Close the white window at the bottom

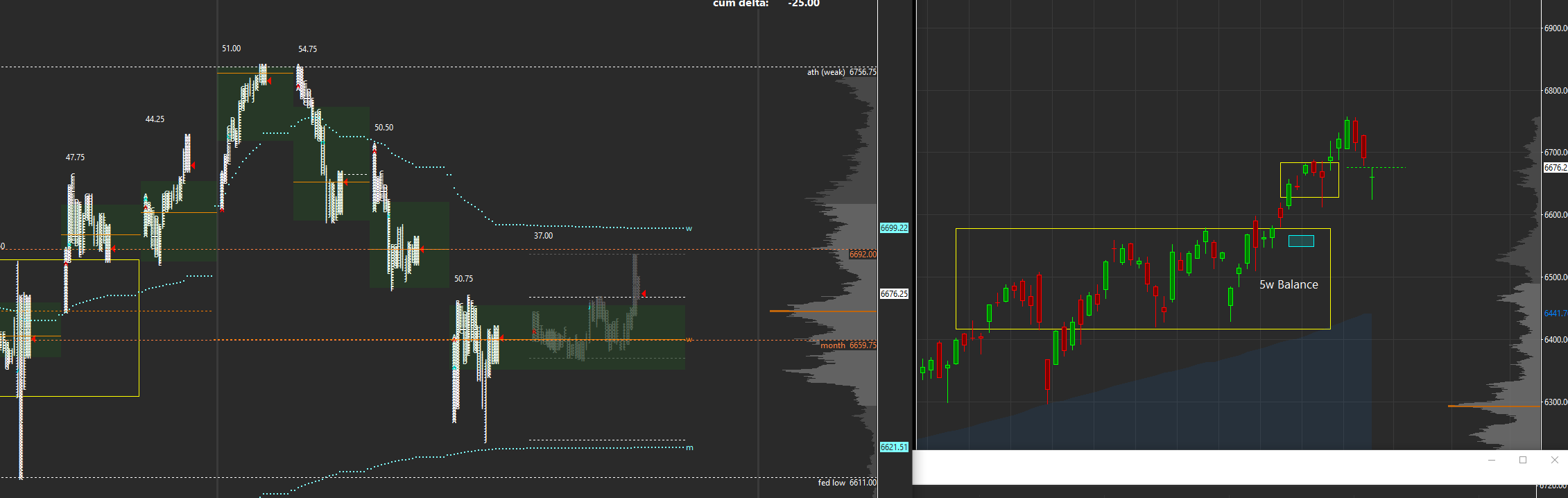coord(1554,460)
